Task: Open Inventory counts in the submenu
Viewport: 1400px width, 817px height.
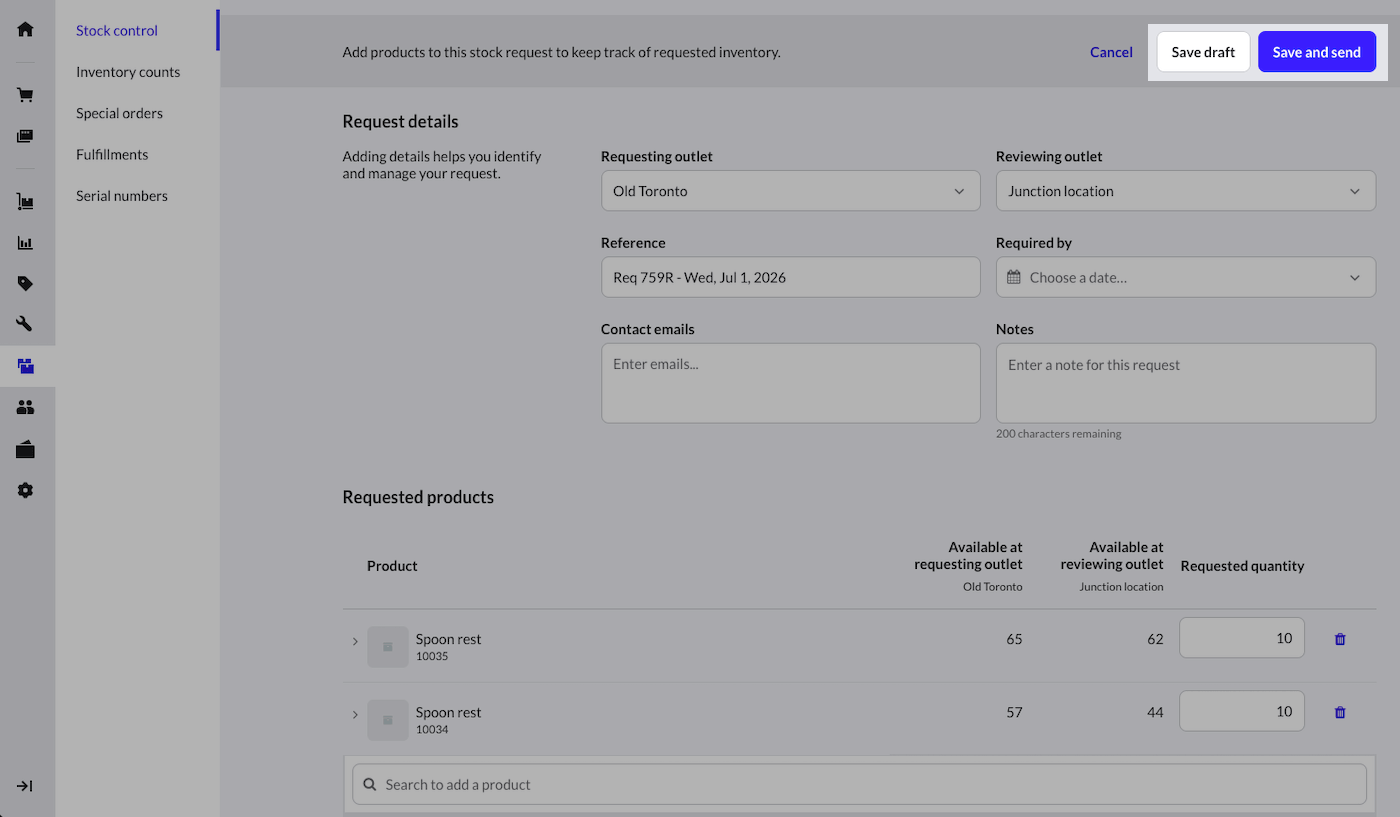Action: coord(128,72)
